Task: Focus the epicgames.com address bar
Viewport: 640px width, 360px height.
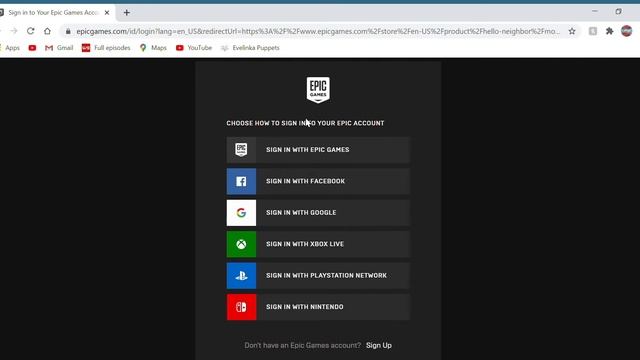Action: coord(318,31)
